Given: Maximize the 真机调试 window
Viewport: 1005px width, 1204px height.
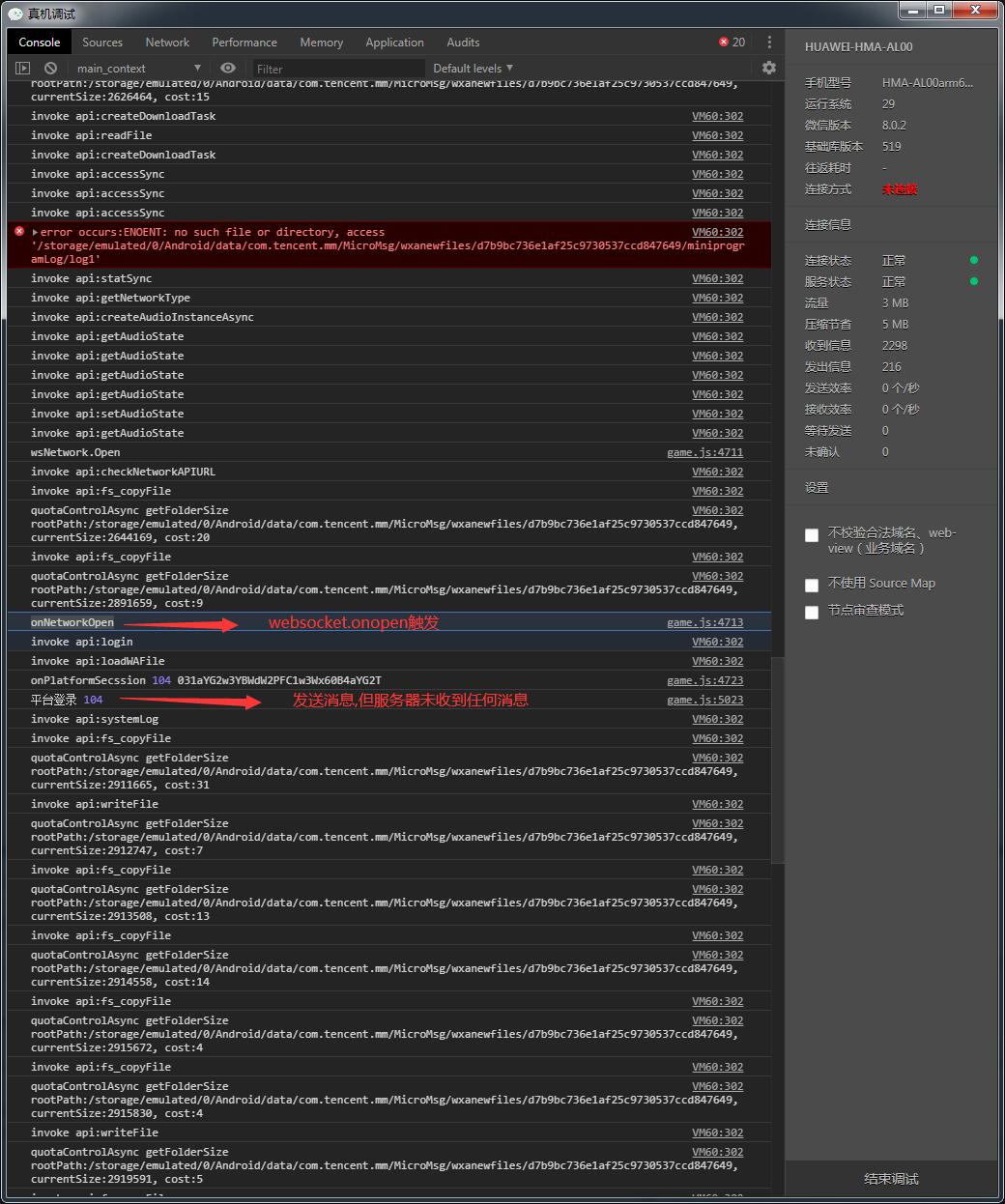Looking at the screenshot, I should pos(939,9).
